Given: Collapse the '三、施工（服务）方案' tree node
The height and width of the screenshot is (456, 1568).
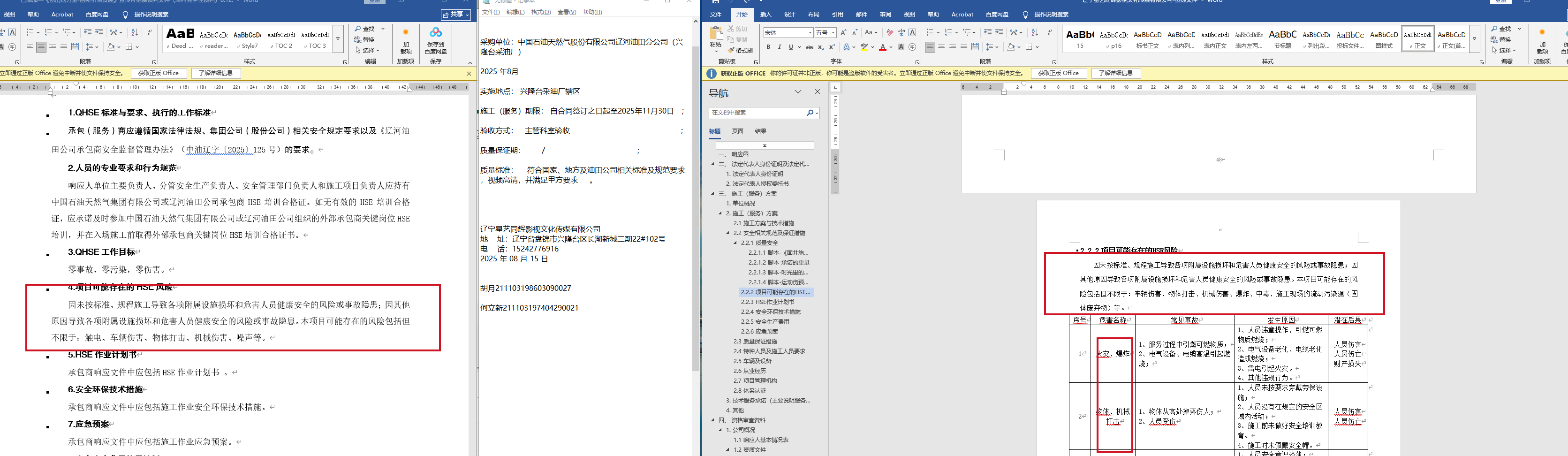Looking at the screenshot, I should 713,194.
